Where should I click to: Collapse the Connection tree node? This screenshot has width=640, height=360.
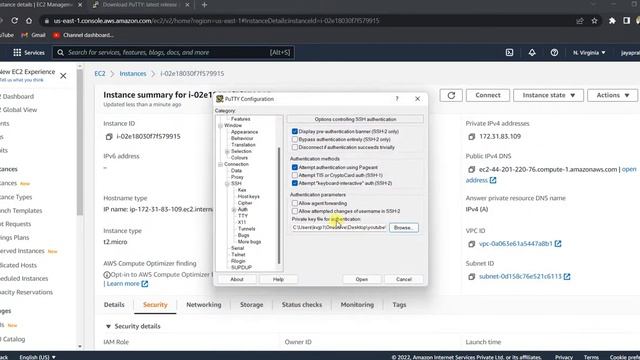[220, 164]
